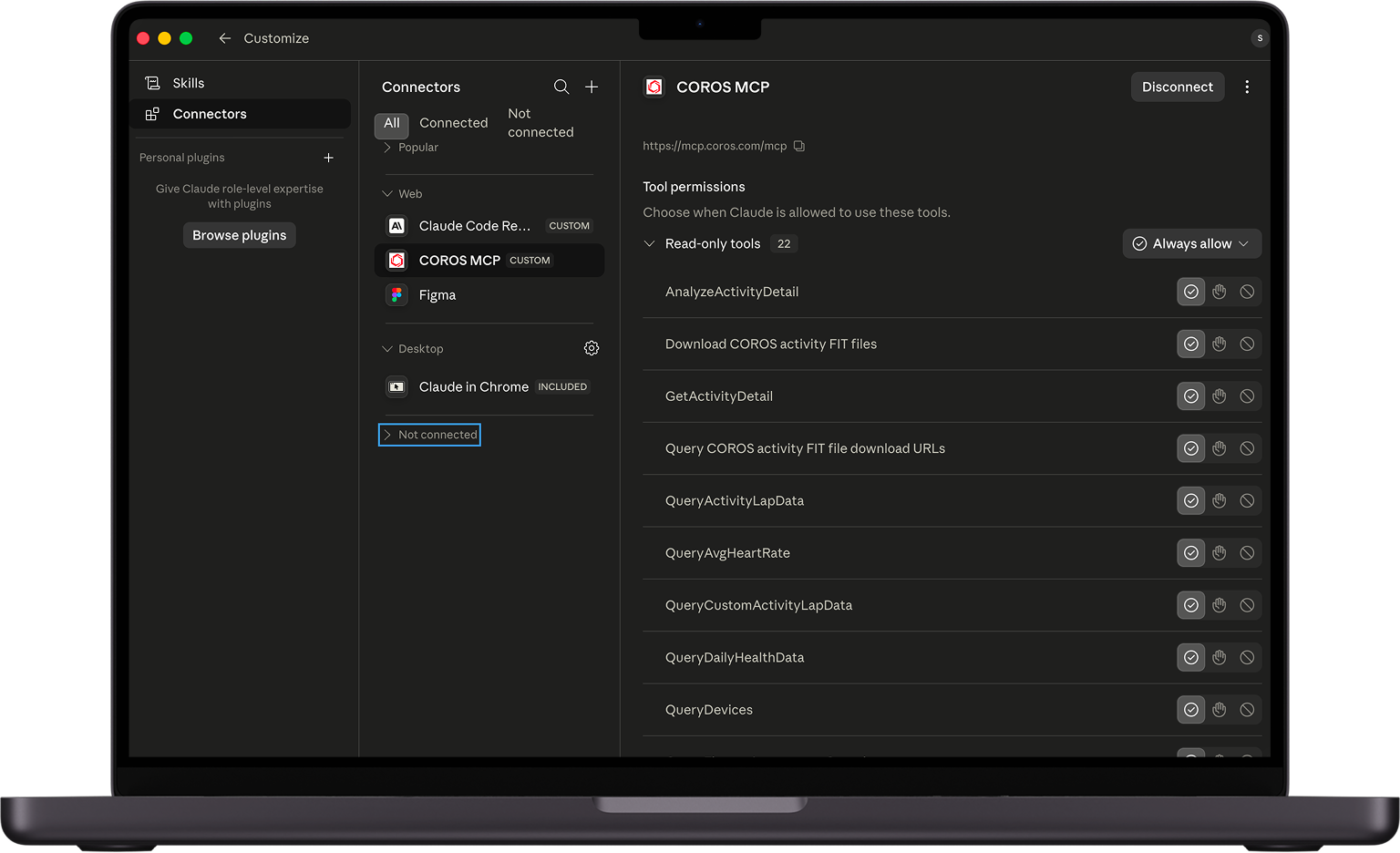This screenshot has width=1400, height=853.
Task: Set Download COROS activity FIT files to allow
Action: [1191, 344]
